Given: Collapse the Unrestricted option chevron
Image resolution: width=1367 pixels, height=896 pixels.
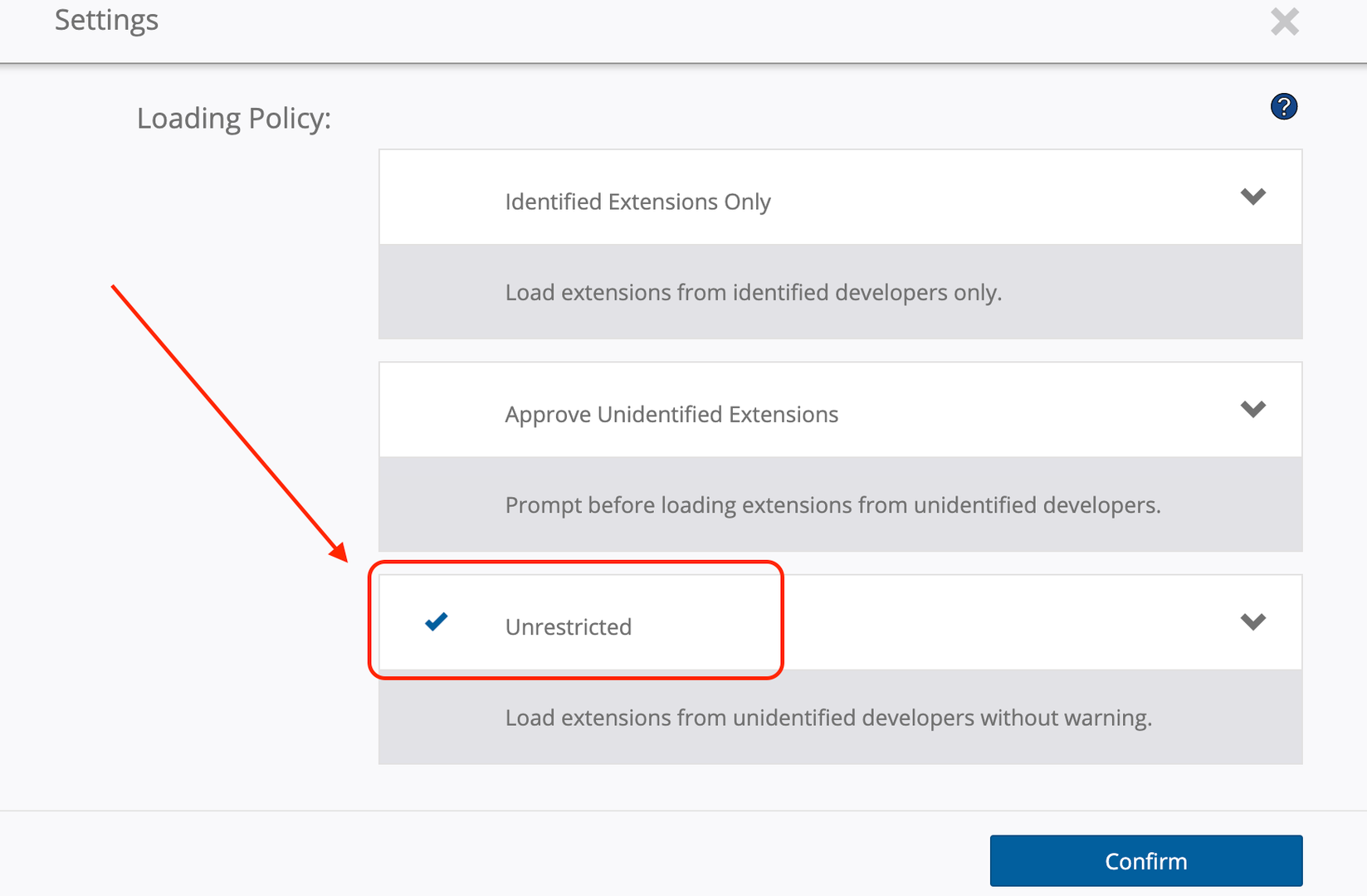Looking at the screenshot, I should coord(1252,621).
